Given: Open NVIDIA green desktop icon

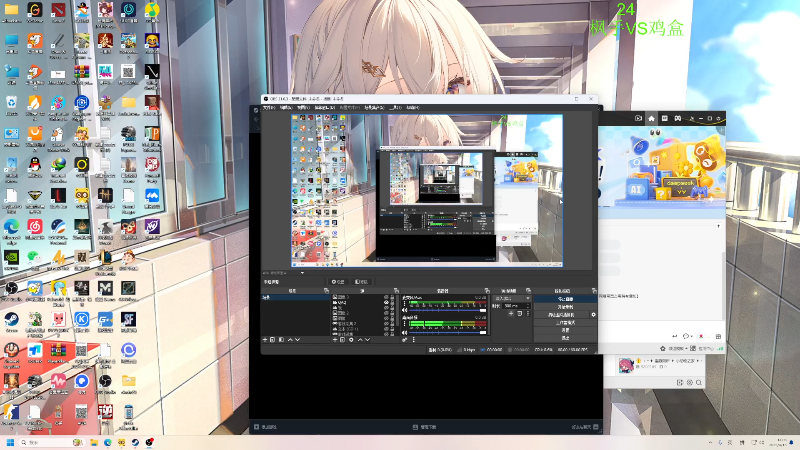Looking at the screenshot, I should coord(11,258).
